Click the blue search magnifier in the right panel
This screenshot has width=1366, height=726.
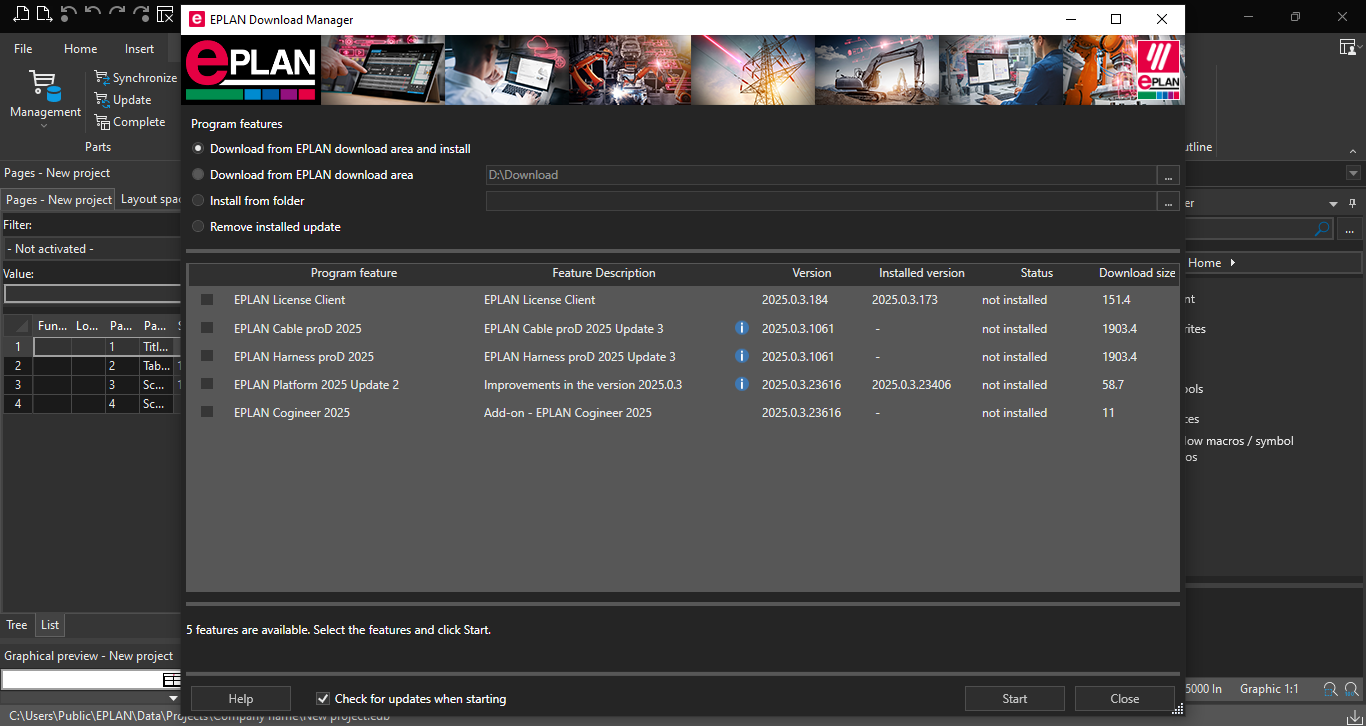[x=1323, y=229]
